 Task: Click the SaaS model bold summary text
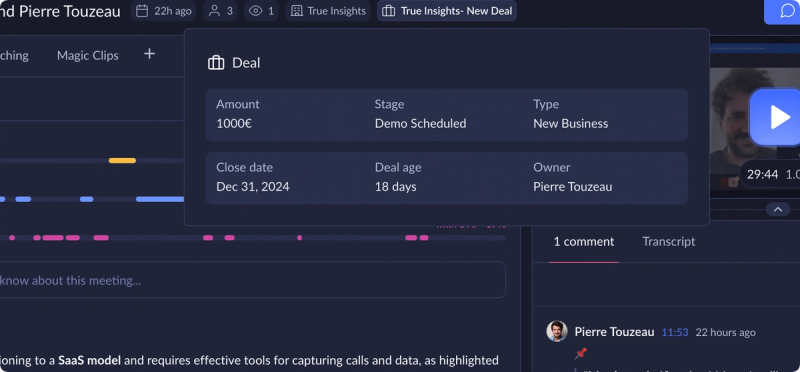[x=89, y=360]
